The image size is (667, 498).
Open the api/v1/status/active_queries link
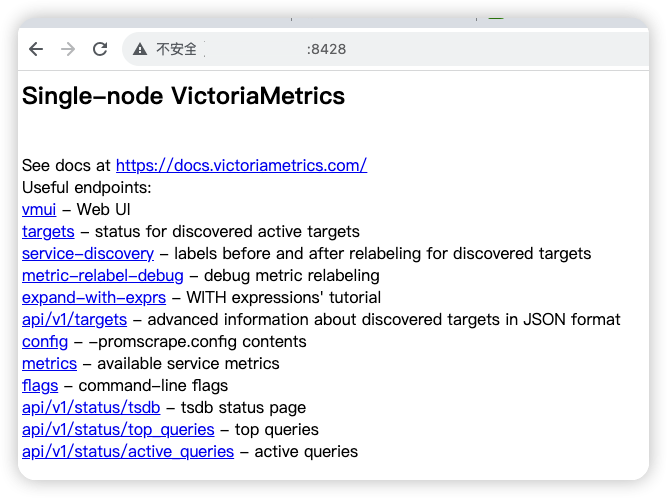[x=128, y=452]
